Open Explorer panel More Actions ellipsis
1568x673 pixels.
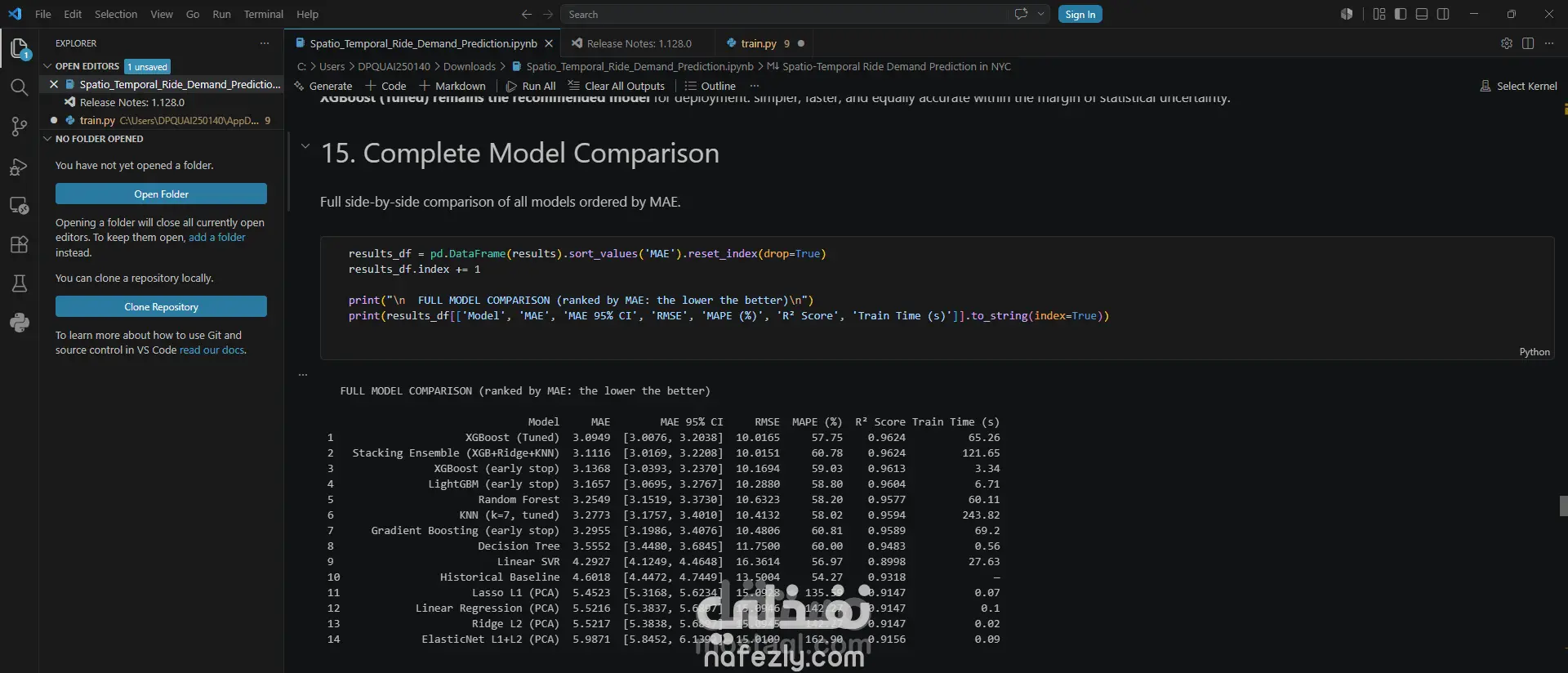(264, 43)
